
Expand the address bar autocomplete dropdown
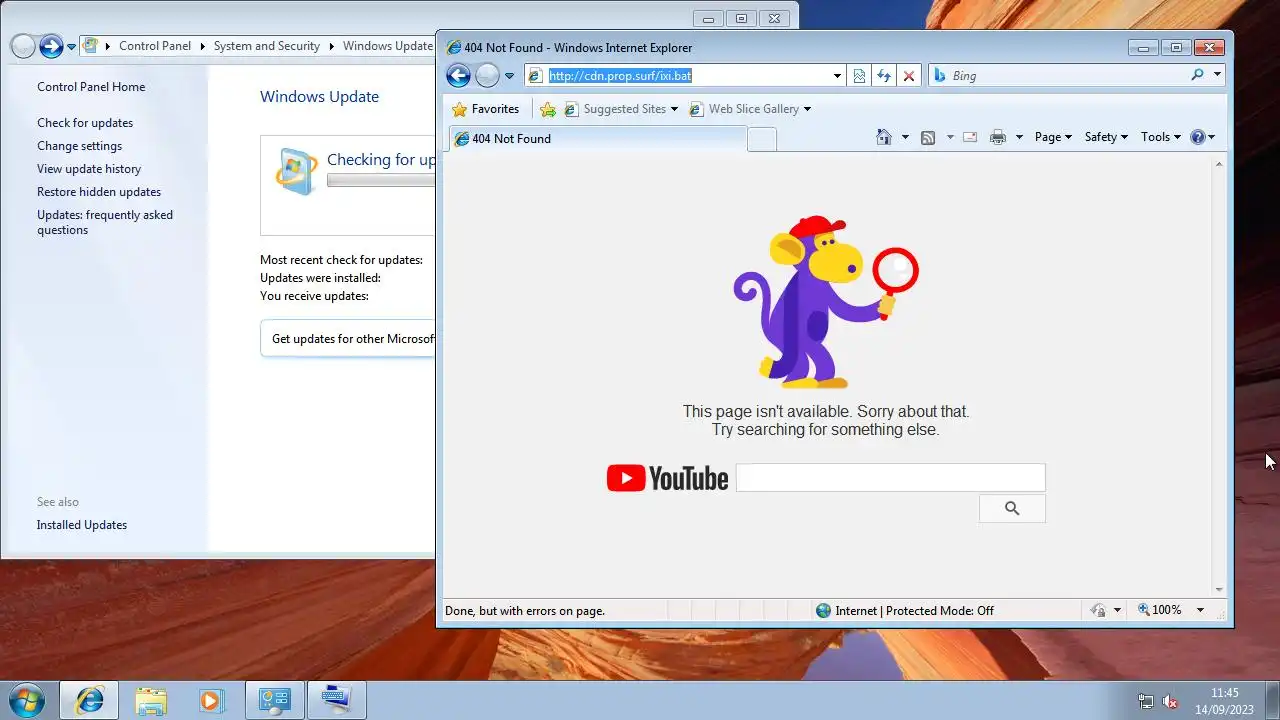click(837, 76)
